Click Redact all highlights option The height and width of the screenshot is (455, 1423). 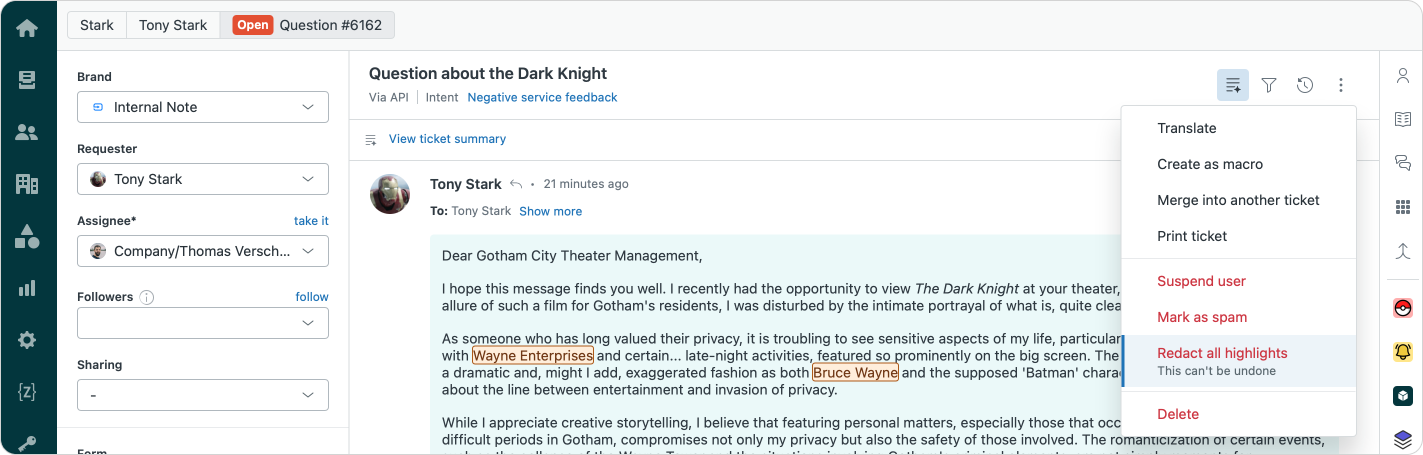coord(1222,353)
